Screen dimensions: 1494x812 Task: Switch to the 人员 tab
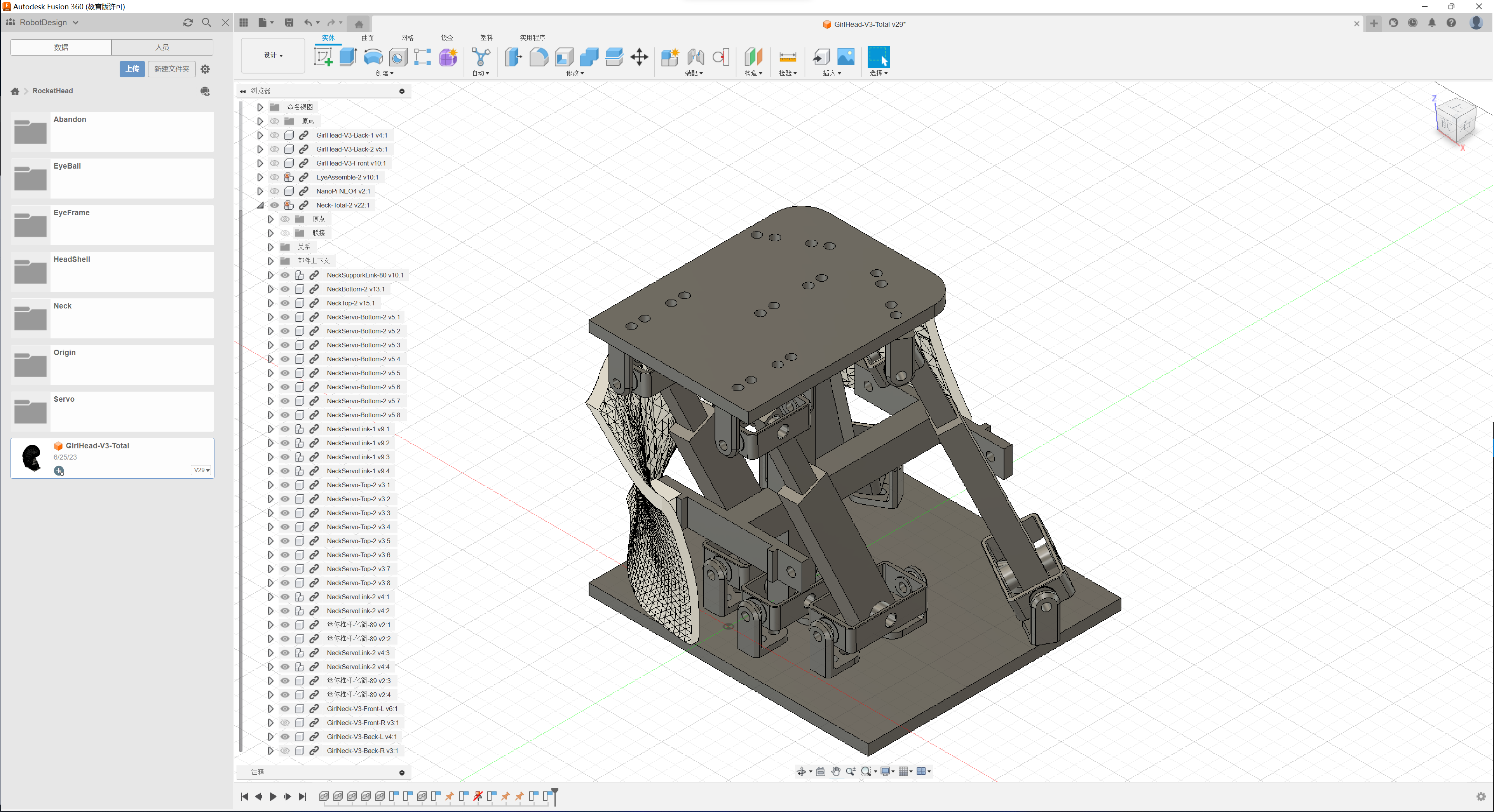click(x=162, y=47)
